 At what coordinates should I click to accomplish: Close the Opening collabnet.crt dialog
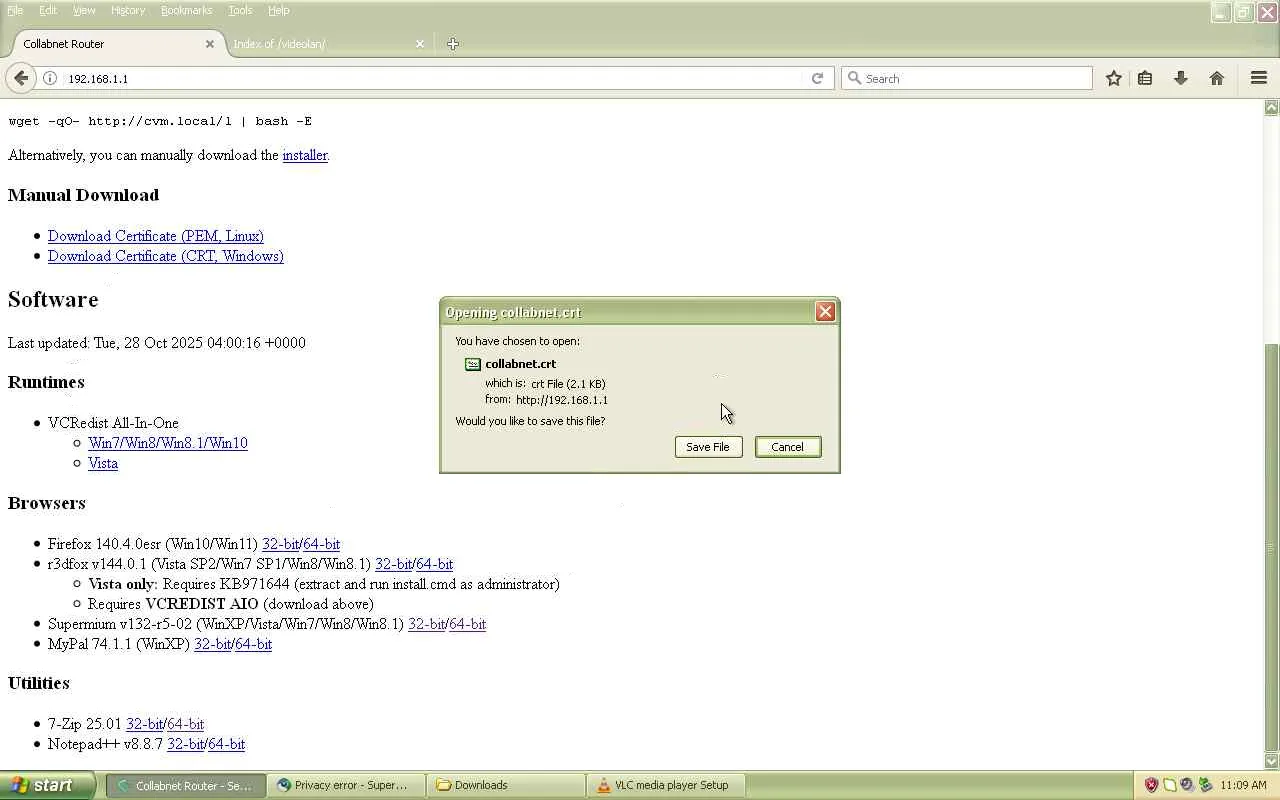pos(825,312)
